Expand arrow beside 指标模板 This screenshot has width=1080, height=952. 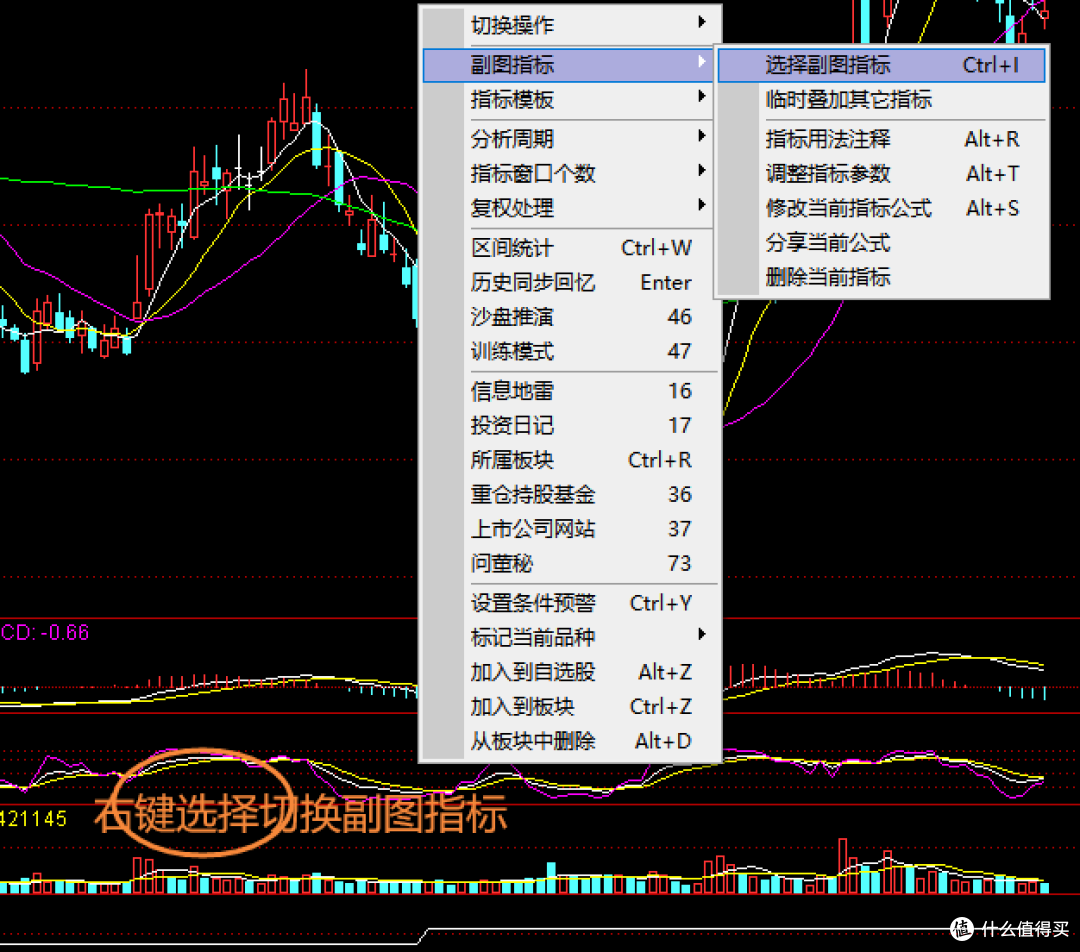(x=702, y=96)
